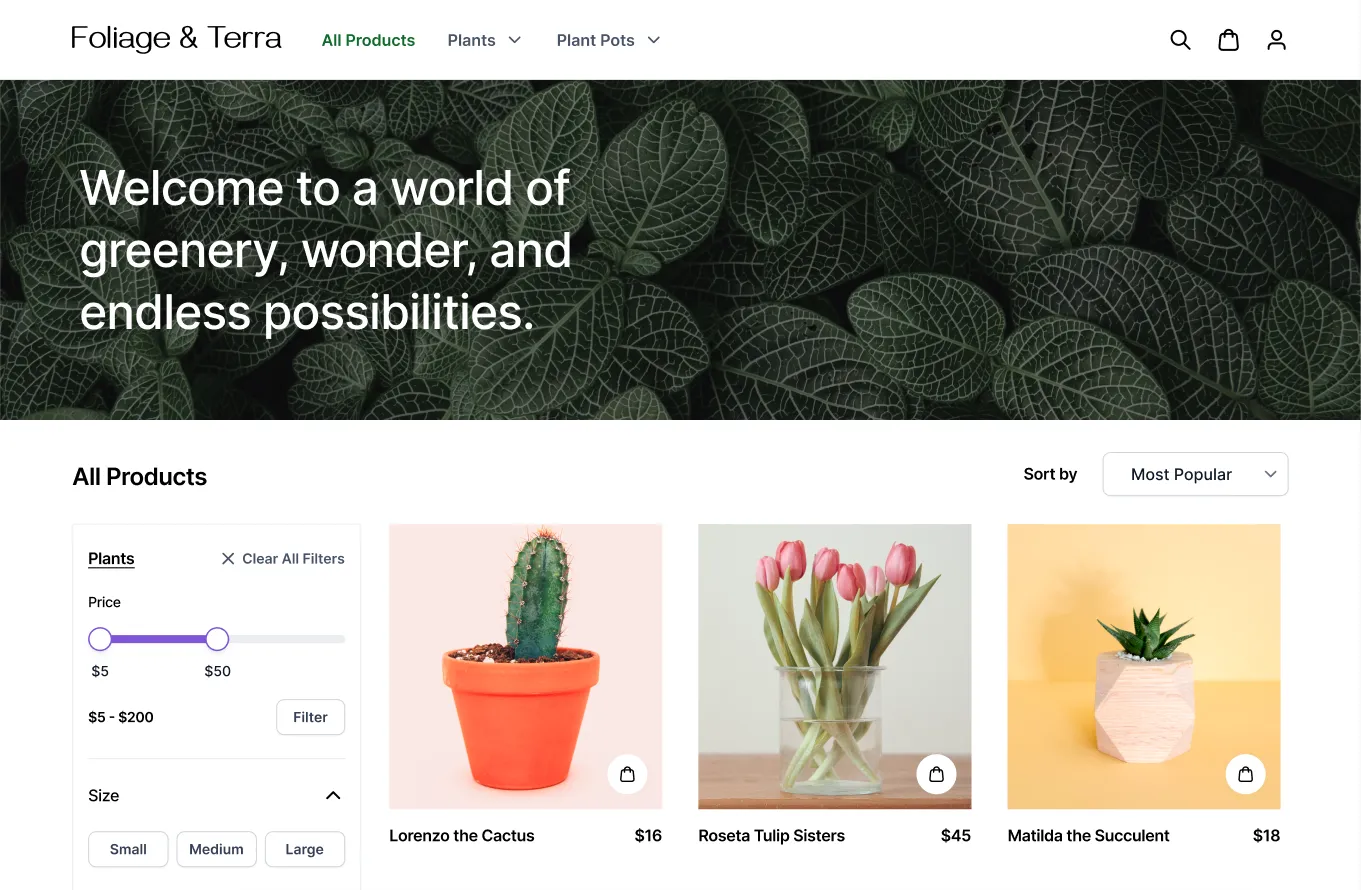Open the Plants navigation dropdown
The height and width of the screenshot is (890, 1361).
click(x=484, y=40)
